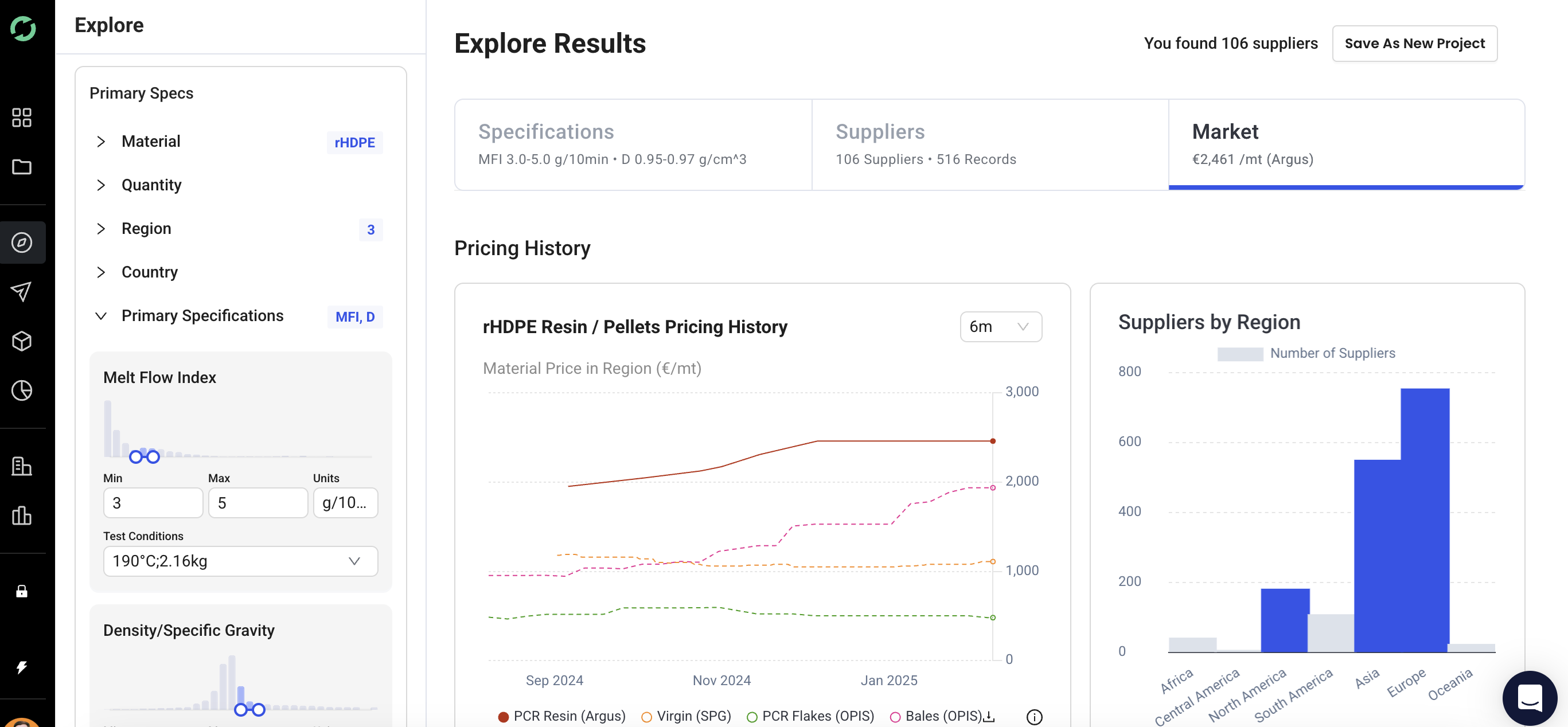Open the chat support bubble
The image size is (1568, 727).
tap(1530, 698)
